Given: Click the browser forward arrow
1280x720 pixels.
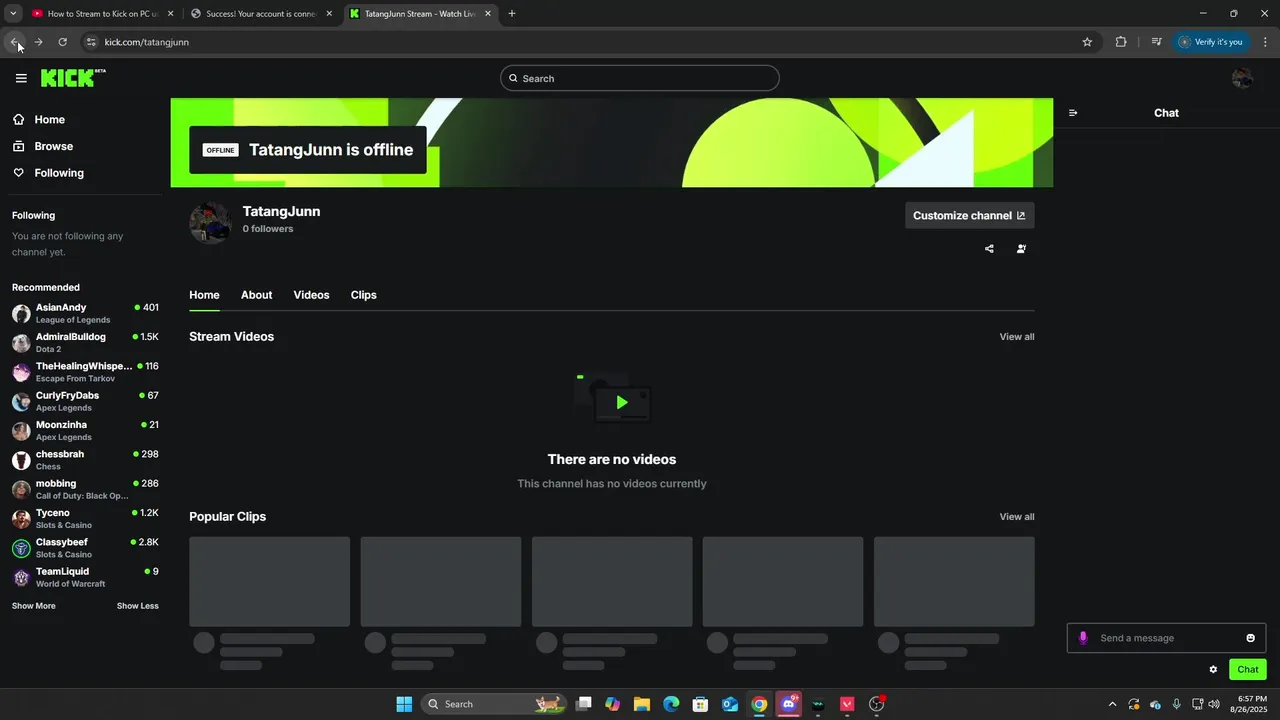Looking at the screenshot, I should point(38,42).
